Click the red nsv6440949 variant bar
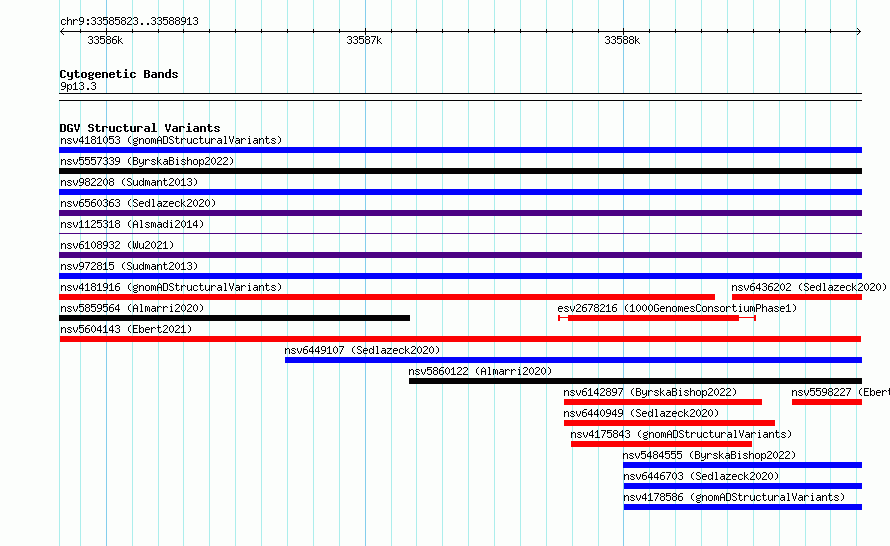Image resolution: width=890 pixels, height=546 pixels. click(669, 423)
